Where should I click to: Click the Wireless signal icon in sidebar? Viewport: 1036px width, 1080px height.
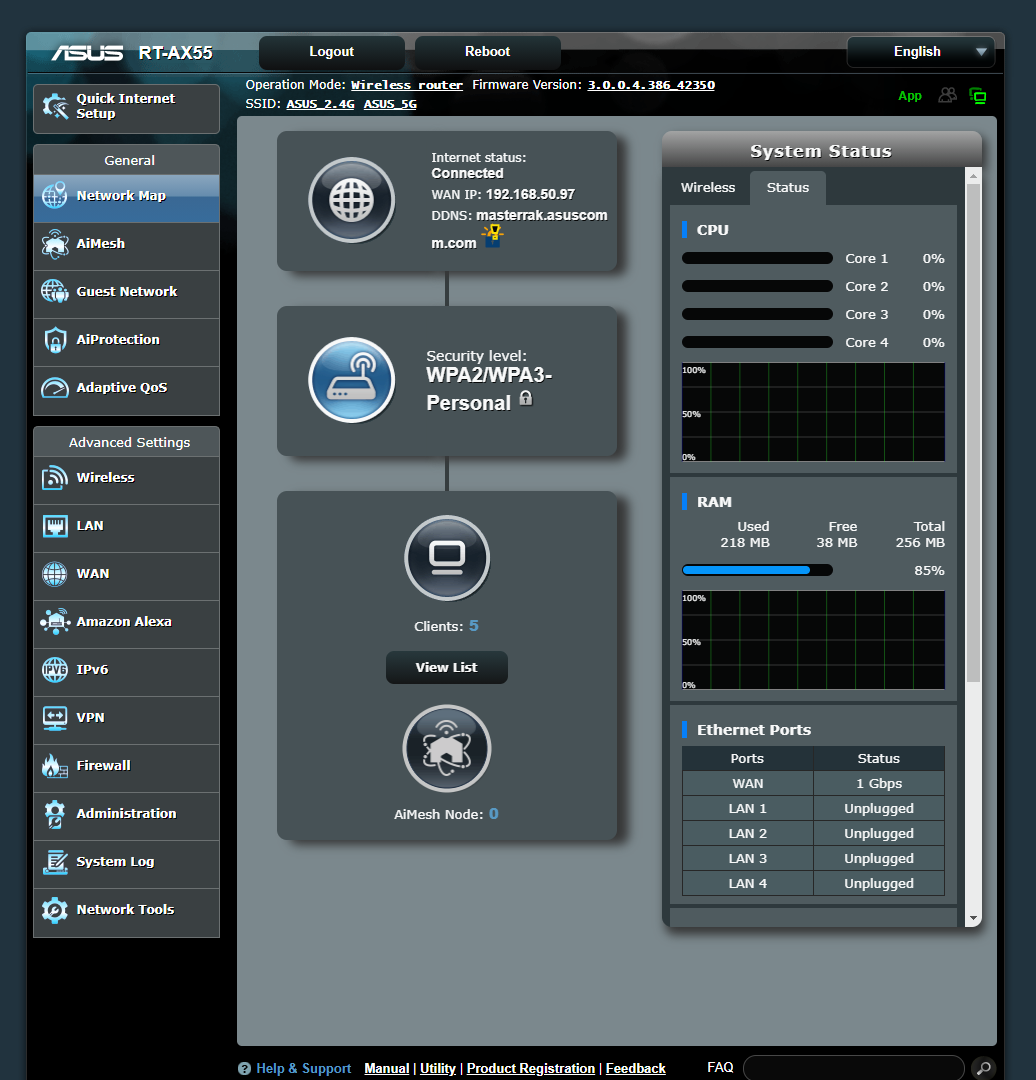54,477
